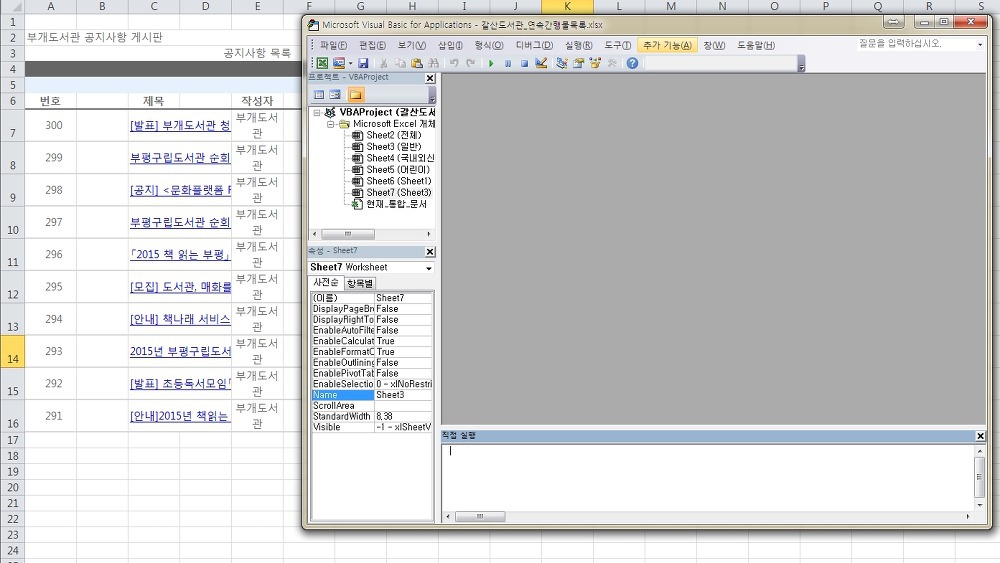Image resolution: width=1000 pixels, height=563 pixels.
Task: Click the Reset stop icon
Action: [524, 63]
